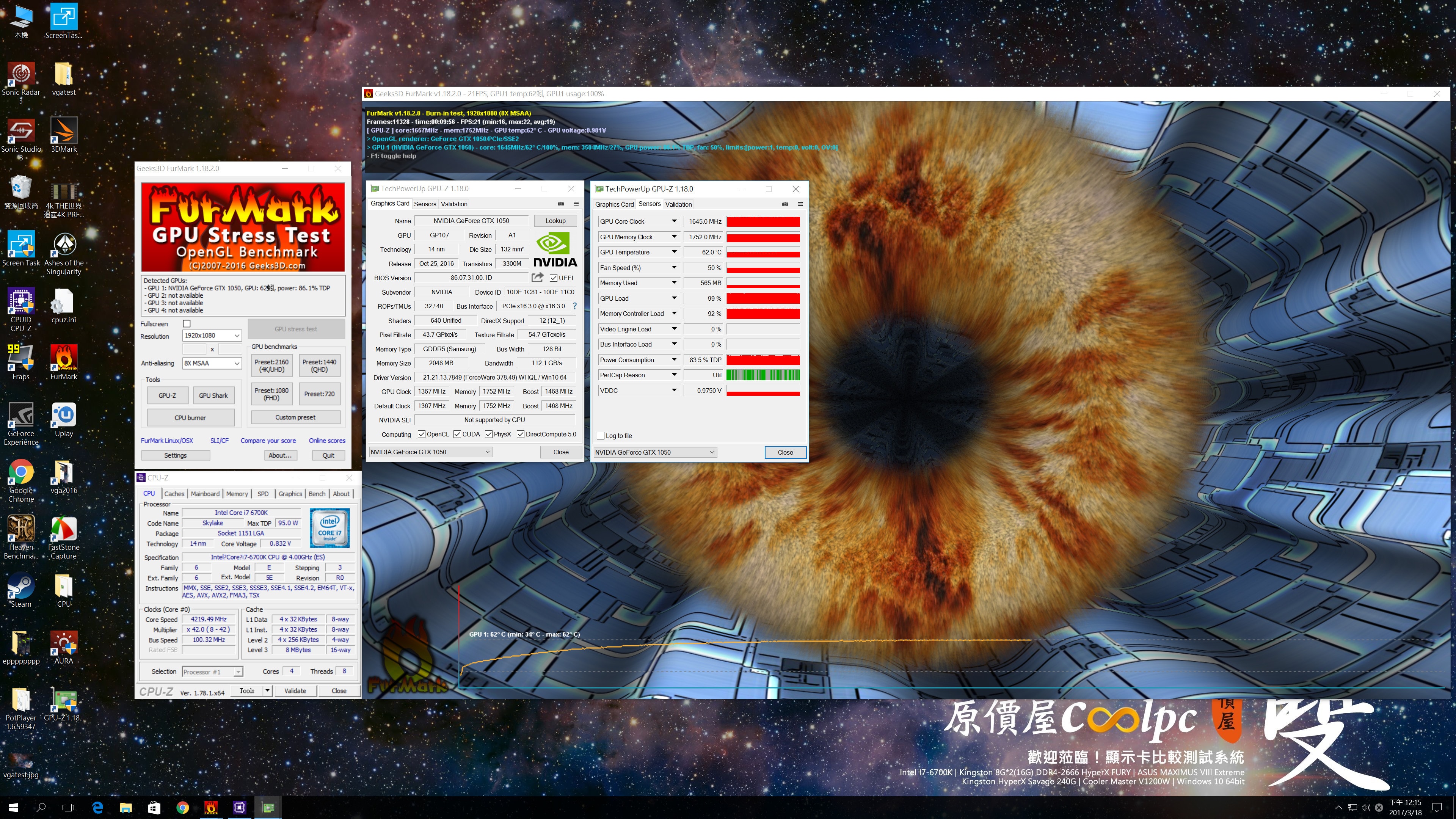
Task: Open the vgatest folder on desktop
Action: pos(63,78)
